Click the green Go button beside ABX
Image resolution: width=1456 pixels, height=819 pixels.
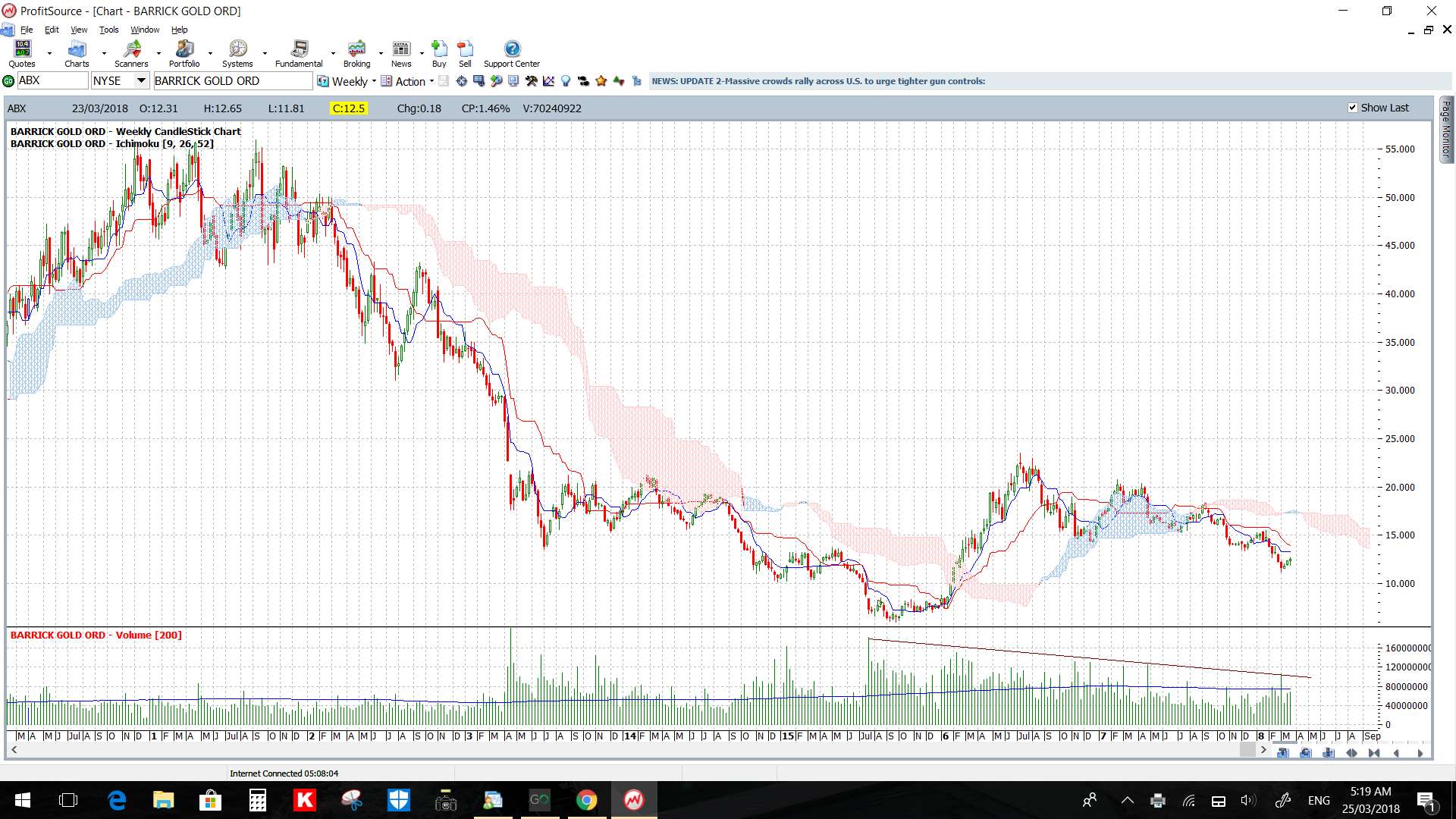(x=8, y=81)
